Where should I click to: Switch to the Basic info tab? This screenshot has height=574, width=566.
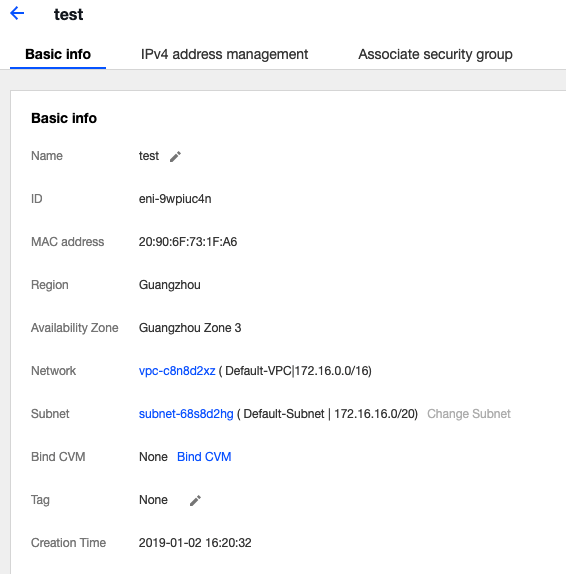[x=58, y=54]
